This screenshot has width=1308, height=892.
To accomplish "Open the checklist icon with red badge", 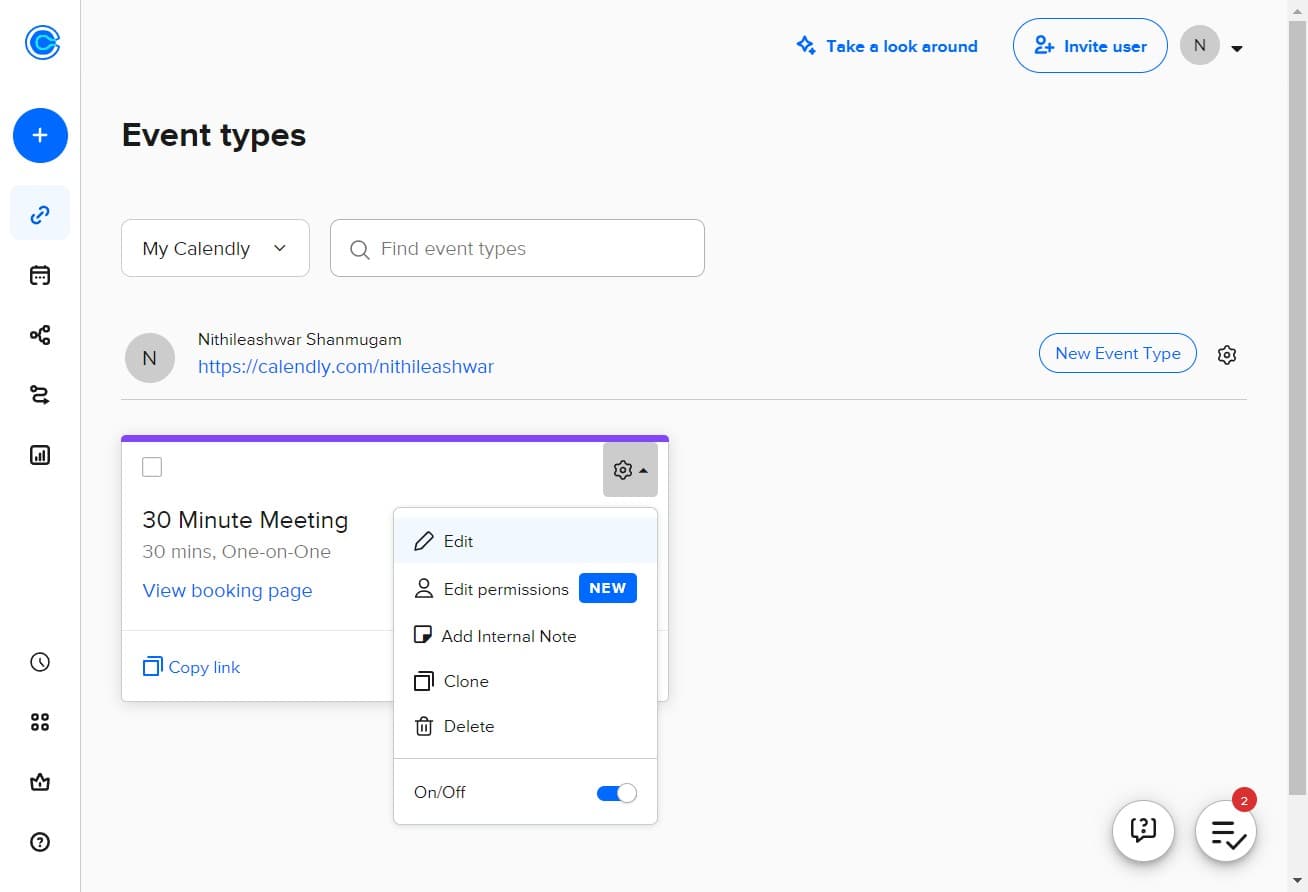I will tap(1226, 832).
